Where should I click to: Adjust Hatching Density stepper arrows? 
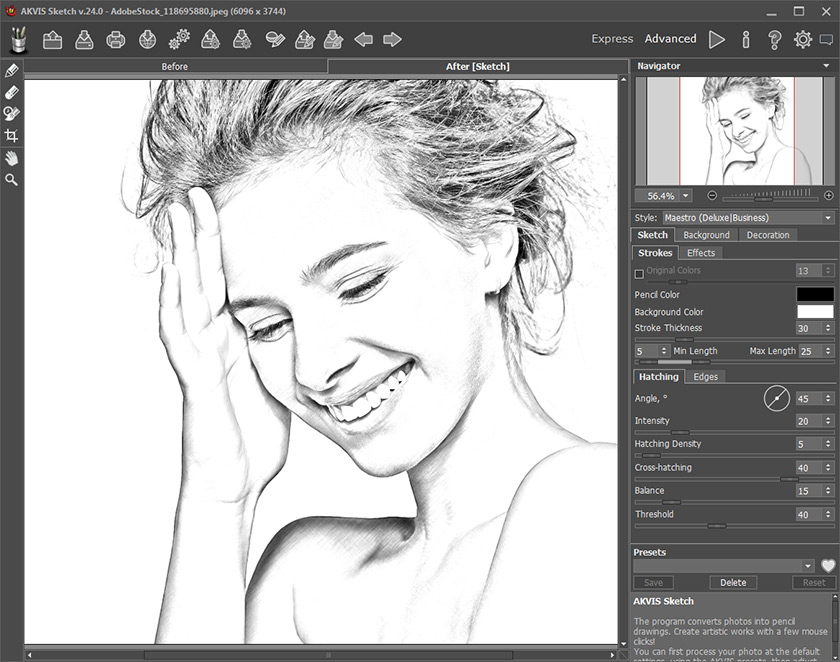(828, 444)
